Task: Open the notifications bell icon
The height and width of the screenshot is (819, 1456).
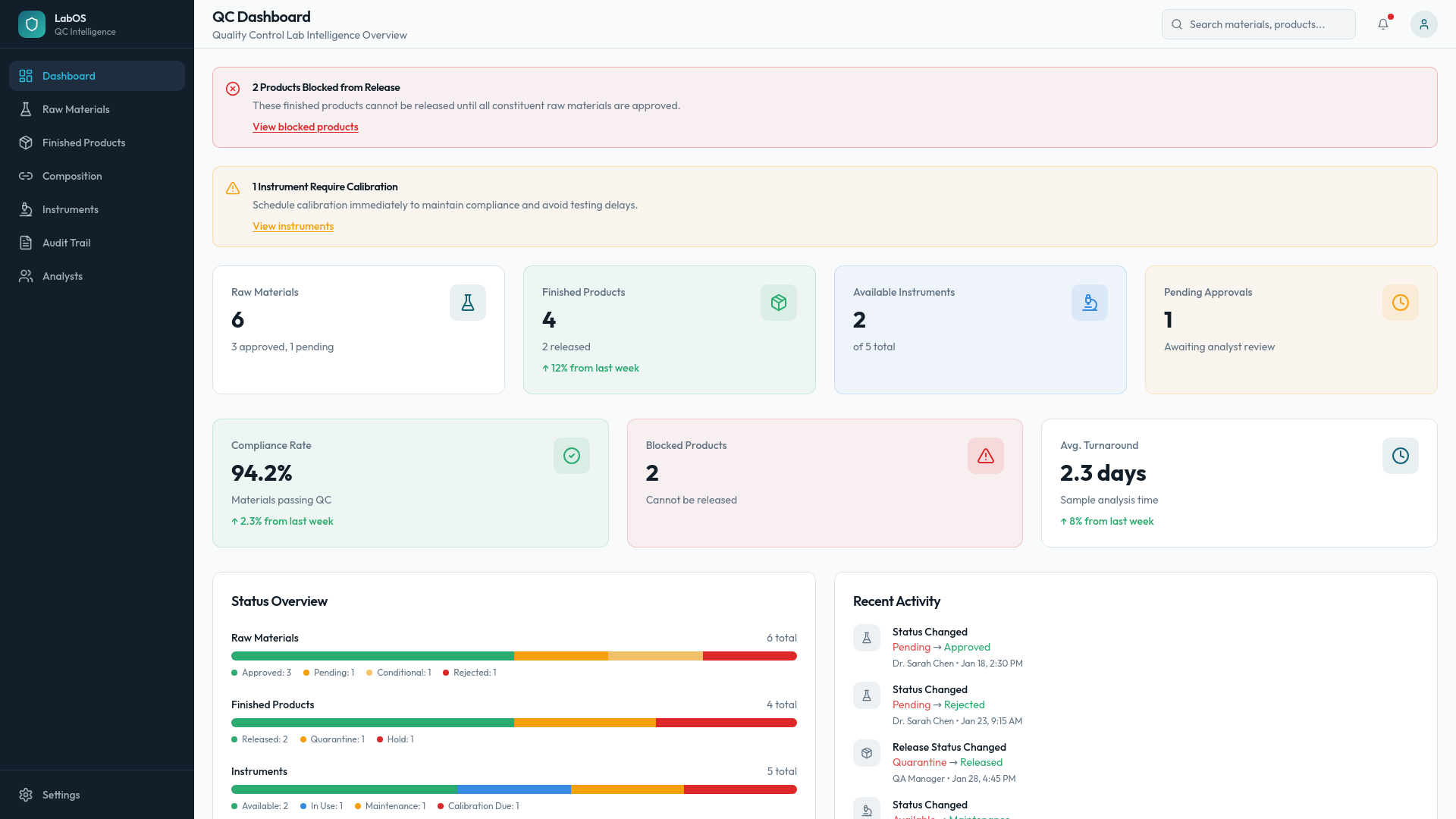Action: (x=1383, y=24)
